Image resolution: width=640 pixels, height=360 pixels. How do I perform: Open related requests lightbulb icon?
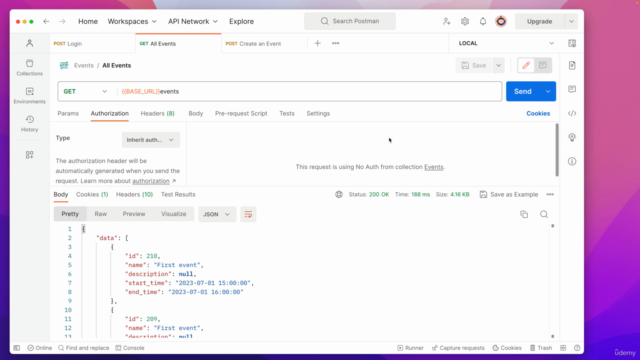572,137
